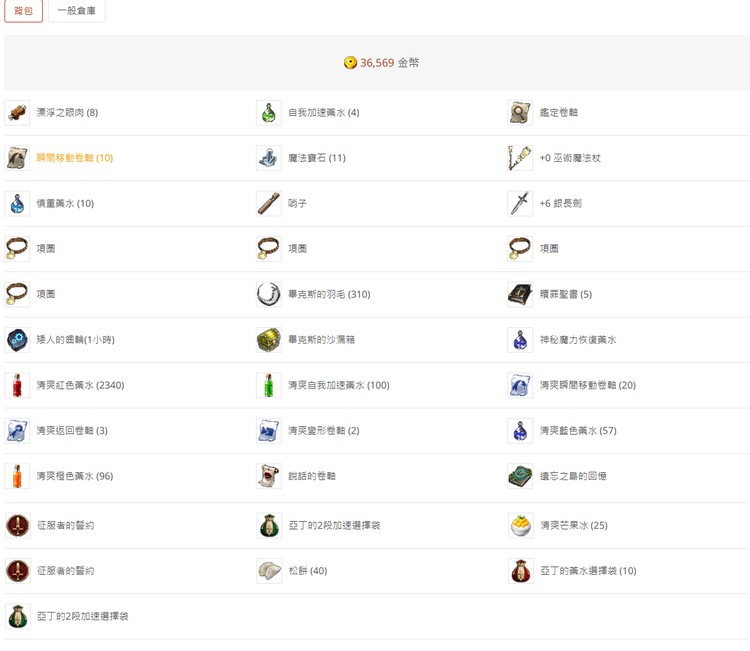Click the 漂浮之眼肉 meat icon
This screenshot has width=750, height=651.
point(17,113)
